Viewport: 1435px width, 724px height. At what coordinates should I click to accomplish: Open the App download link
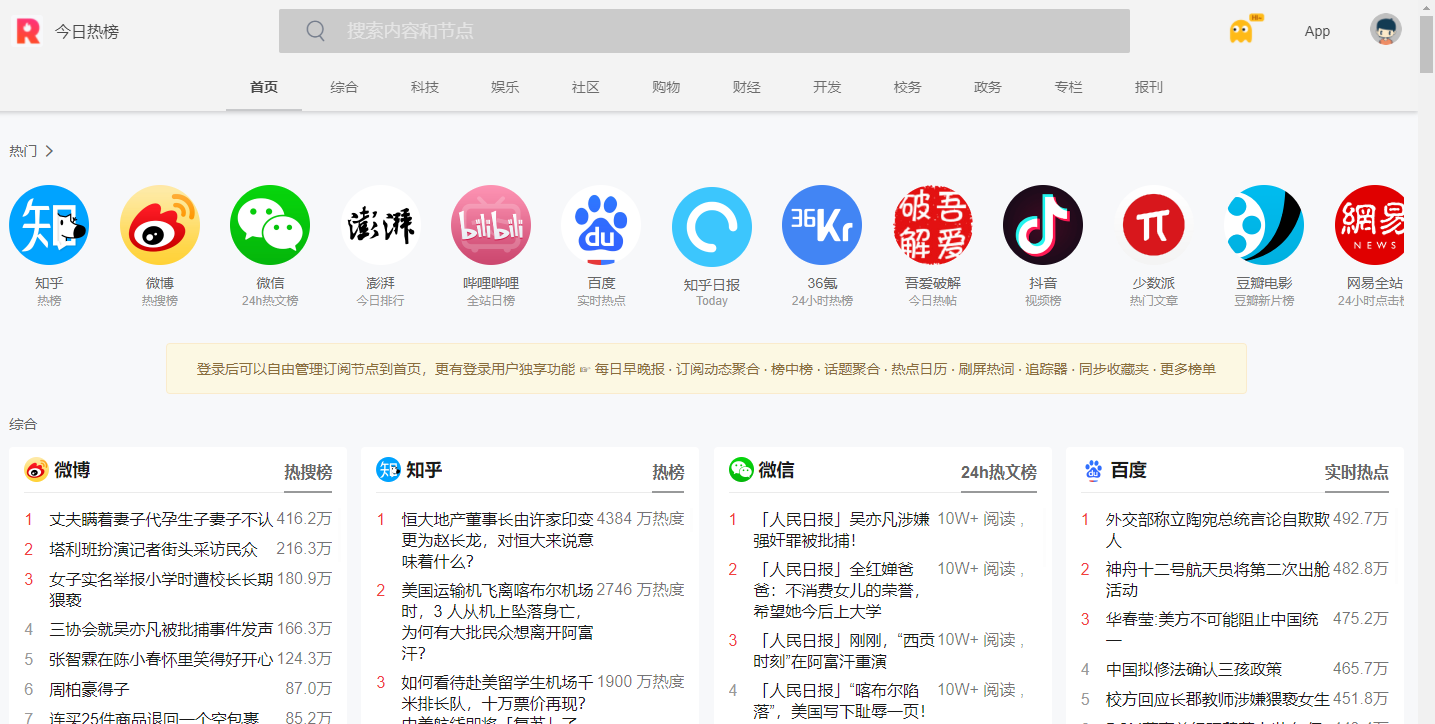tap(1317, 31)
